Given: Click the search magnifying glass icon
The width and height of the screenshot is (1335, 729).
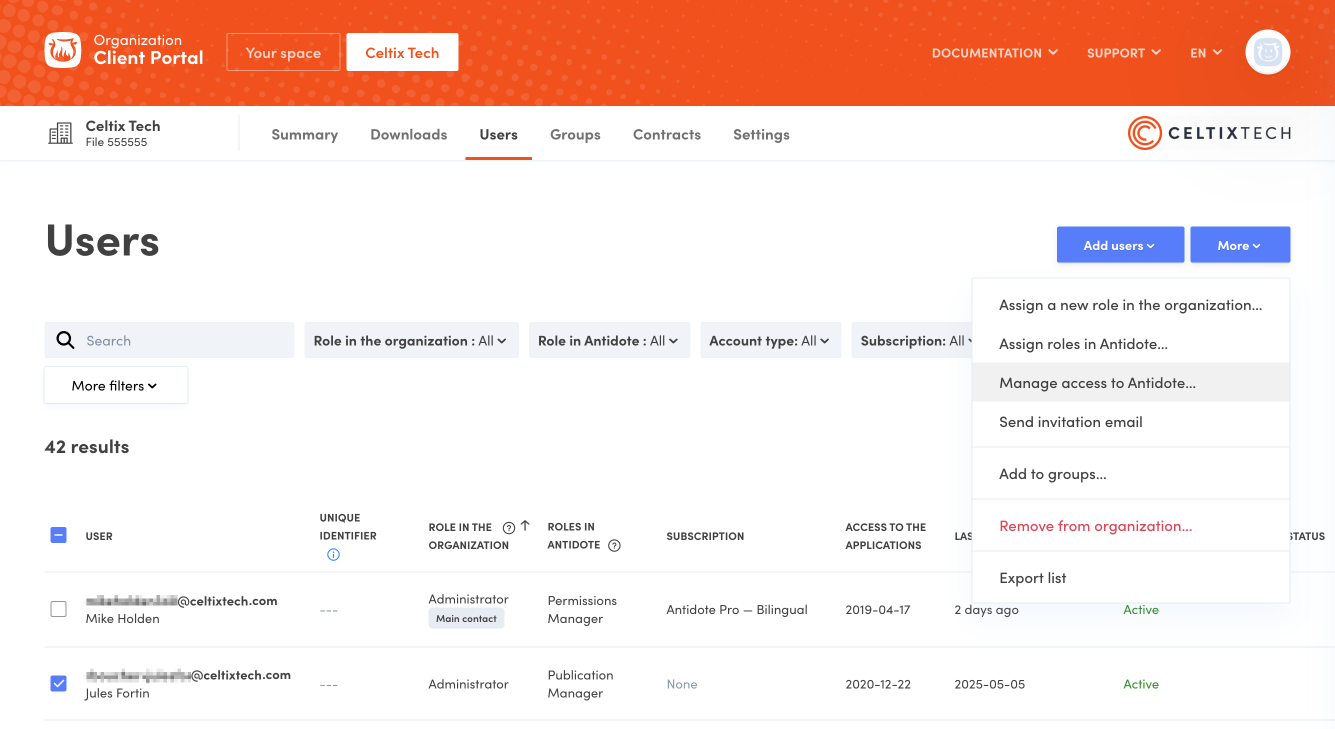Looking at the screenshot, I should 66,340.
